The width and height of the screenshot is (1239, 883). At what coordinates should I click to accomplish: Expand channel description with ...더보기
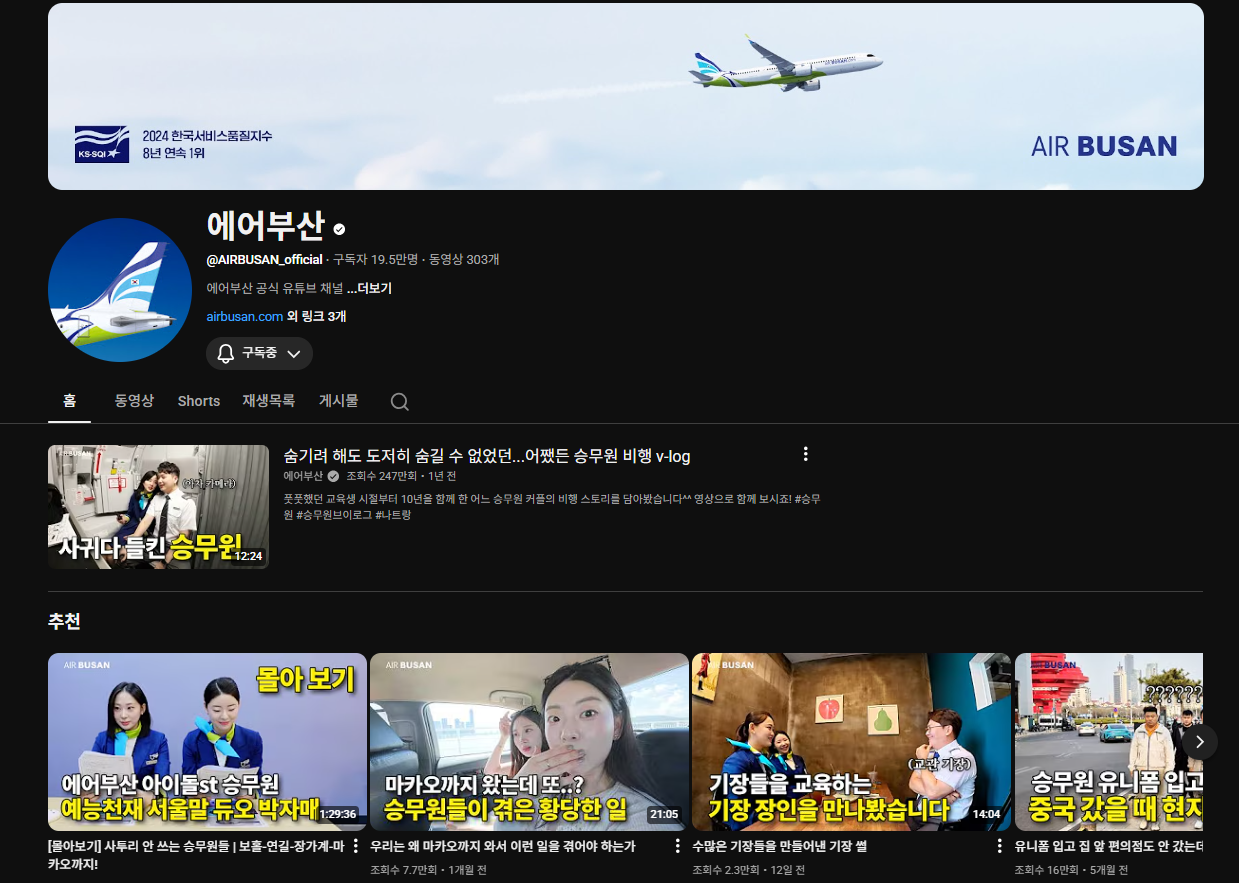click(x=369, y=288)
